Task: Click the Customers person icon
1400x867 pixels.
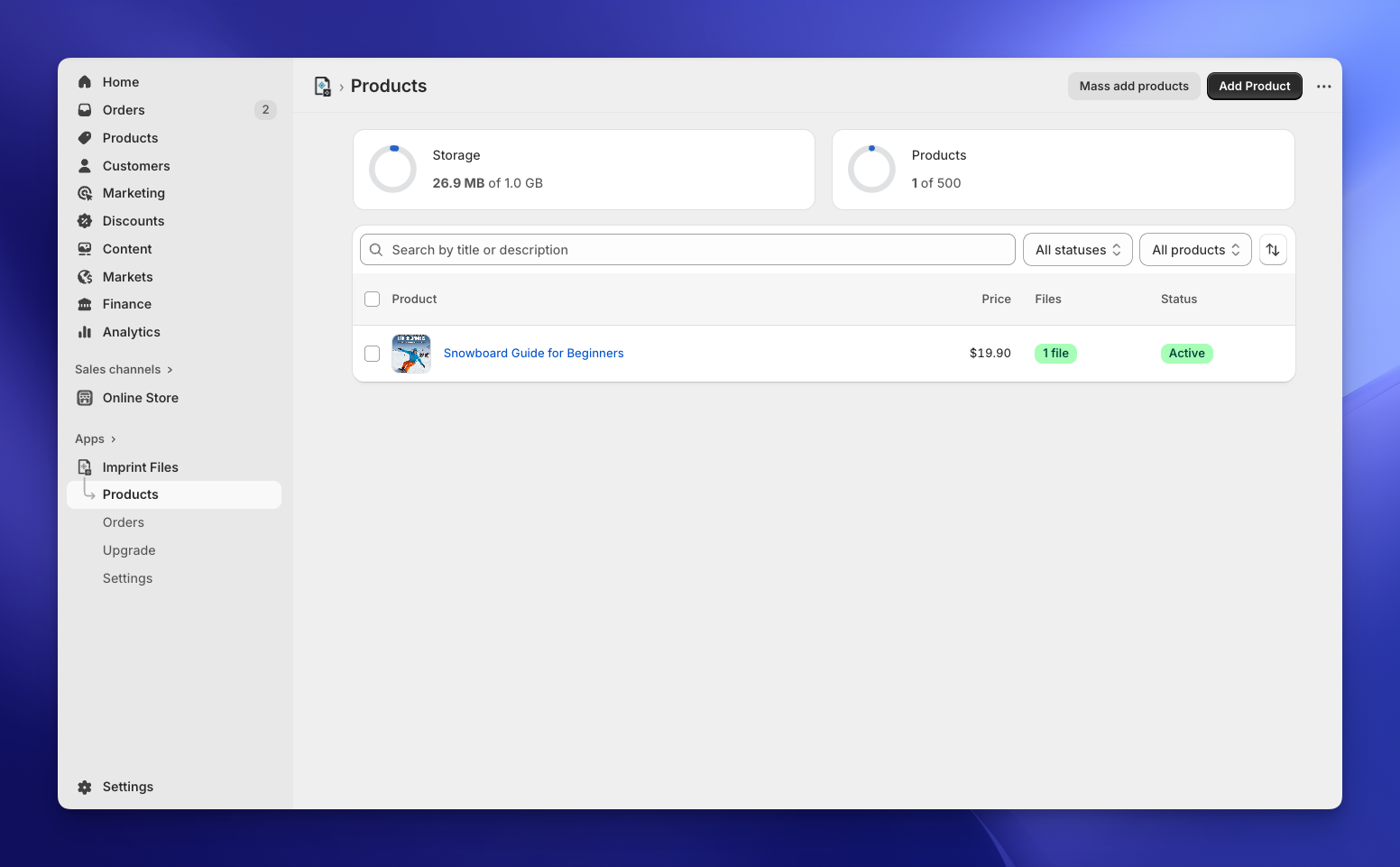Action: tap(85, 166)
